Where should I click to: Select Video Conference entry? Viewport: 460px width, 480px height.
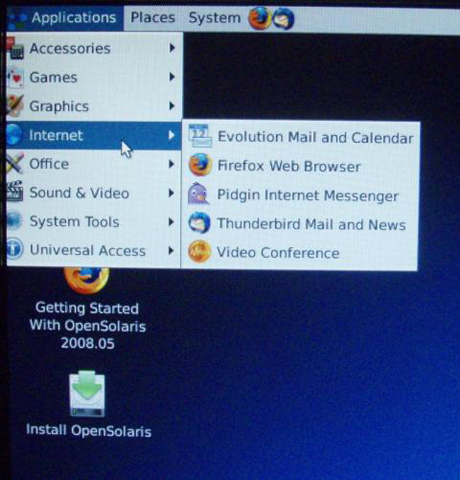[300, 252]
